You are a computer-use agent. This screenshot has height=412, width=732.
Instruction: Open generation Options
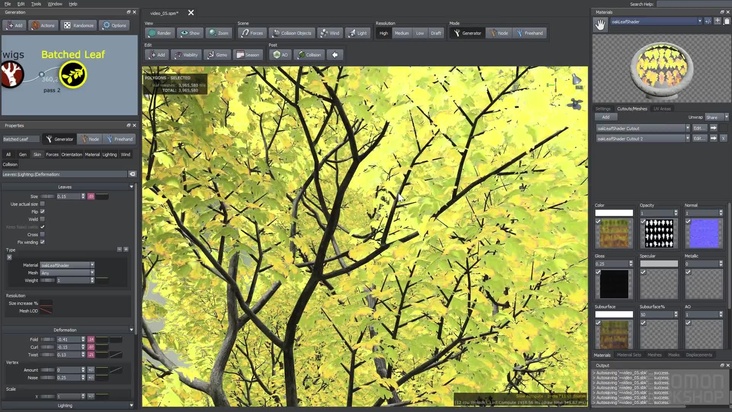114,25
